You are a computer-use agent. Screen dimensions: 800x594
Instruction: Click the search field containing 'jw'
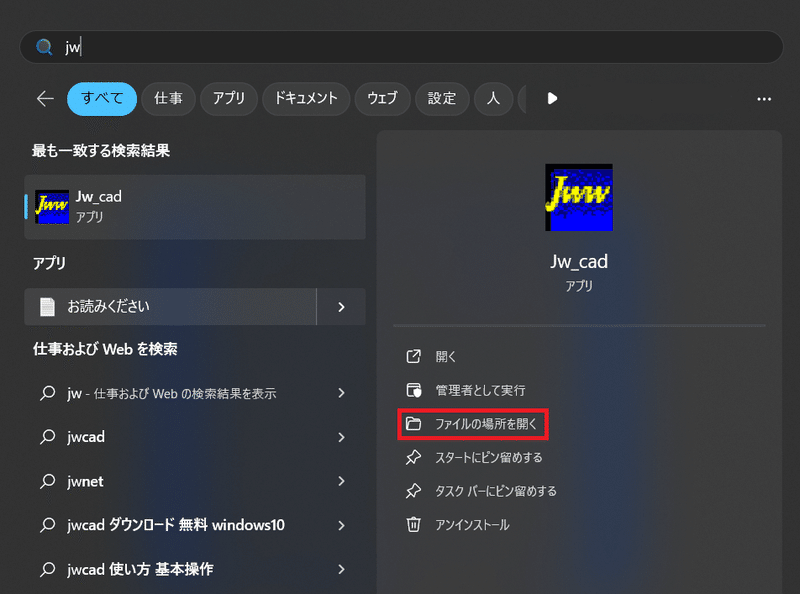pos(401,47)
